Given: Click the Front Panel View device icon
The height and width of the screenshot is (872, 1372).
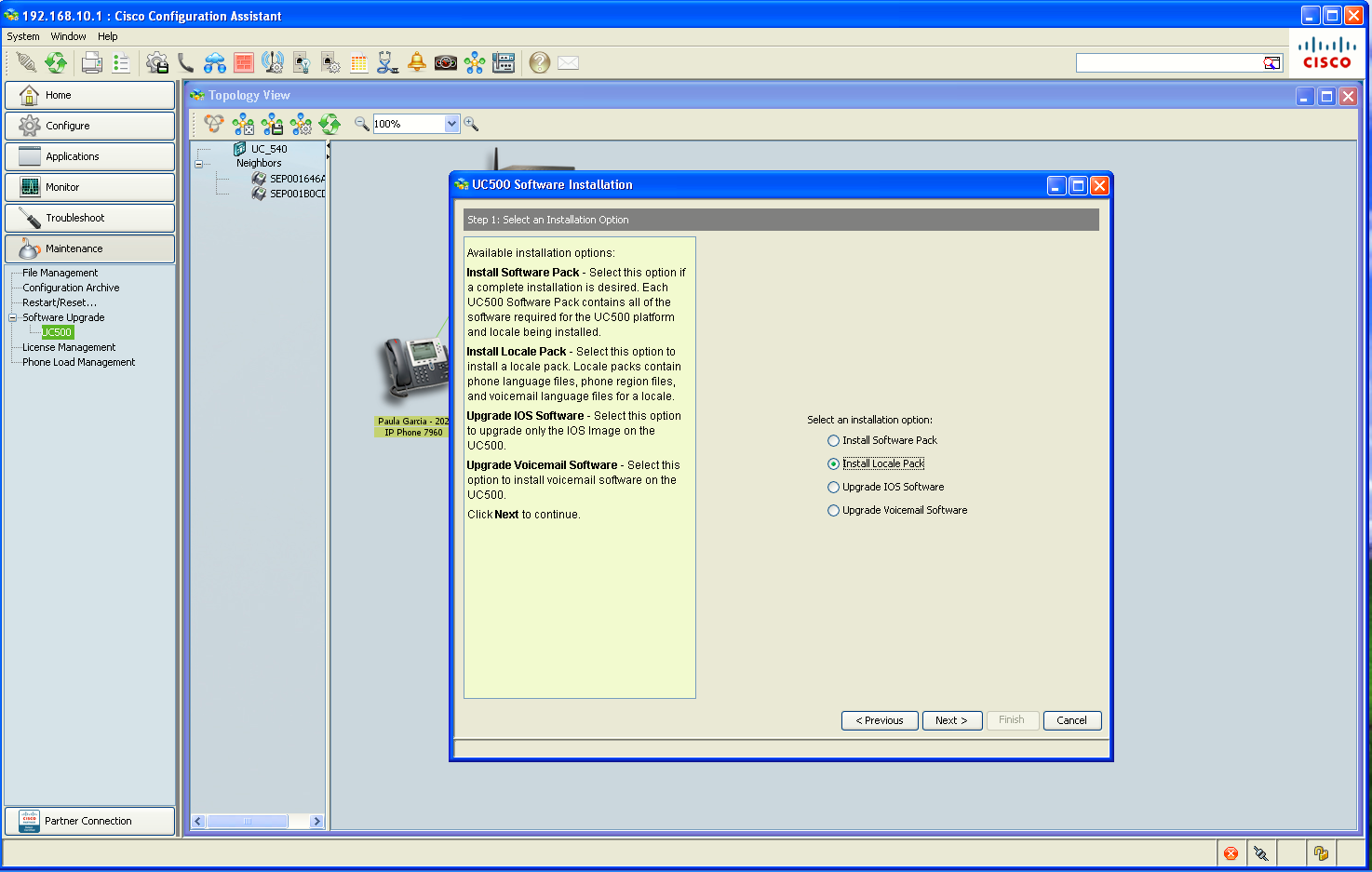Looking at the screenshot, I should tap(504, 62).
